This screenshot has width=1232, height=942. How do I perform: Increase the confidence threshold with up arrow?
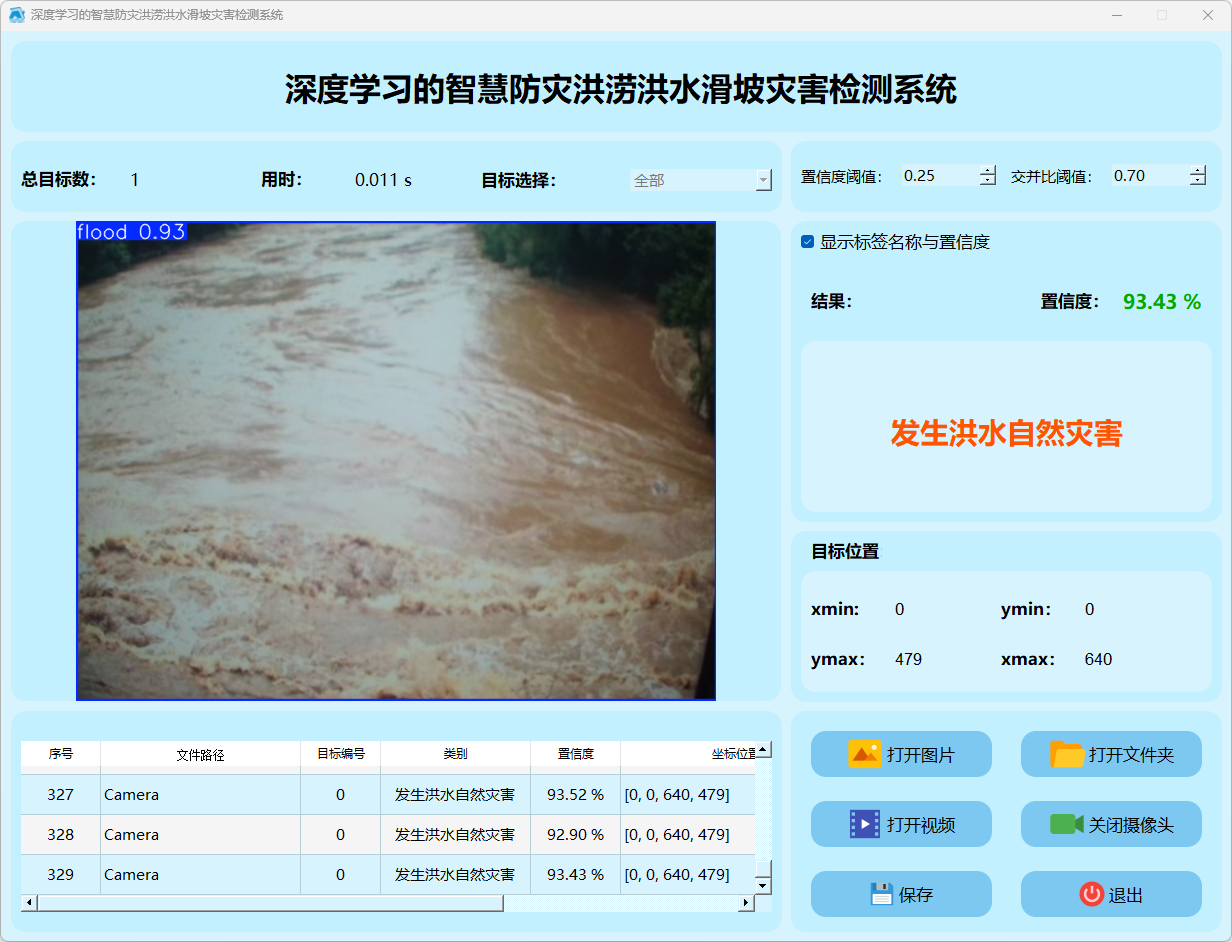tap(988, 171)
